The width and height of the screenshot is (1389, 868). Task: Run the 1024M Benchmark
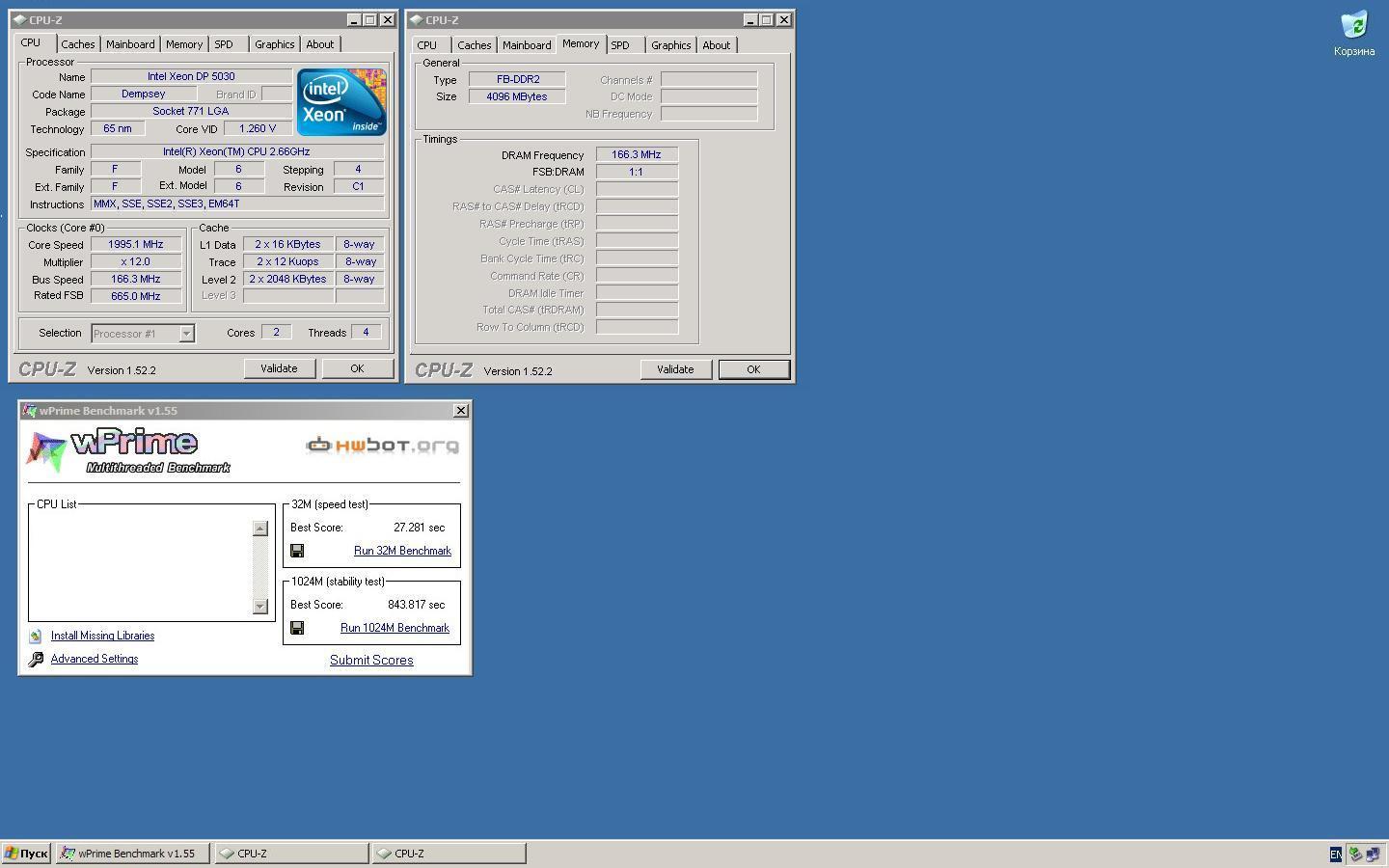click(395, 628)
